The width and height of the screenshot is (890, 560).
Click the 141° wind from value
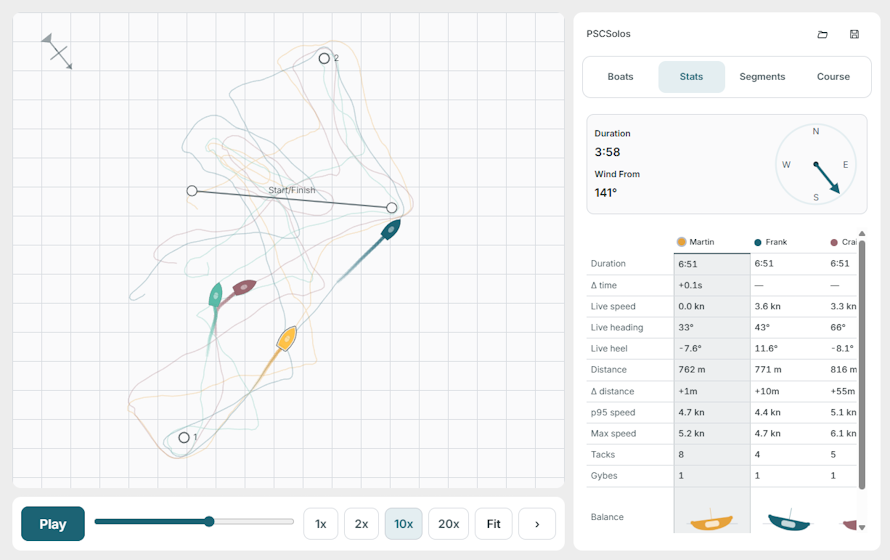tap(606, 193)
